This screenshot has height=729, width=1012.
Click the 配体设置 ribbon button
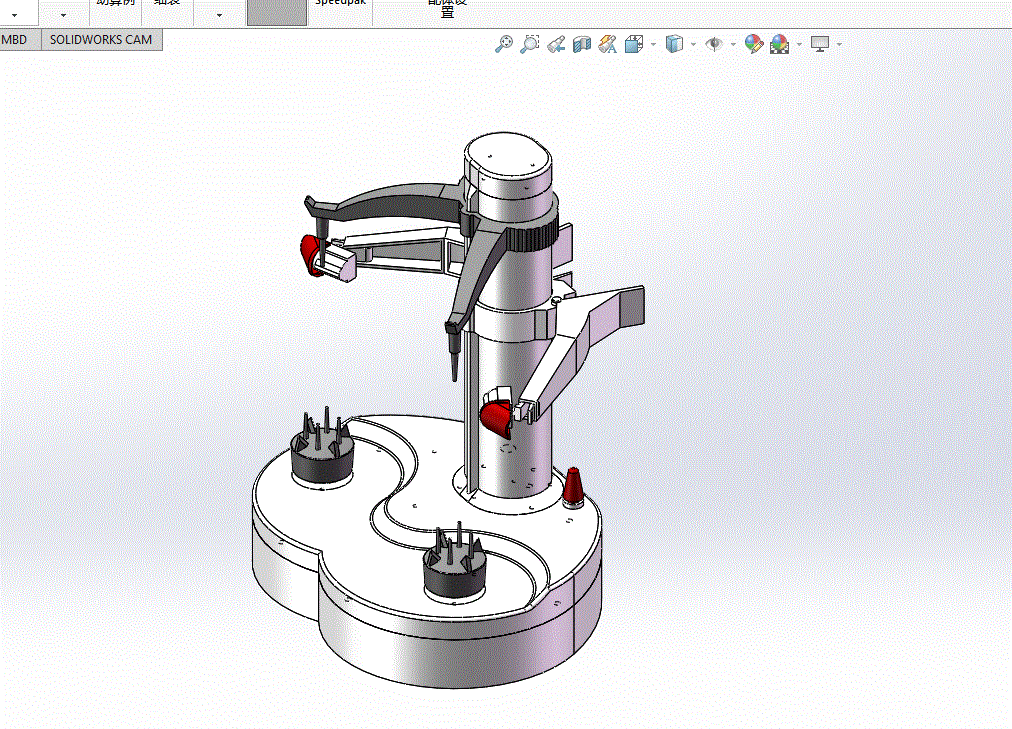447,8
